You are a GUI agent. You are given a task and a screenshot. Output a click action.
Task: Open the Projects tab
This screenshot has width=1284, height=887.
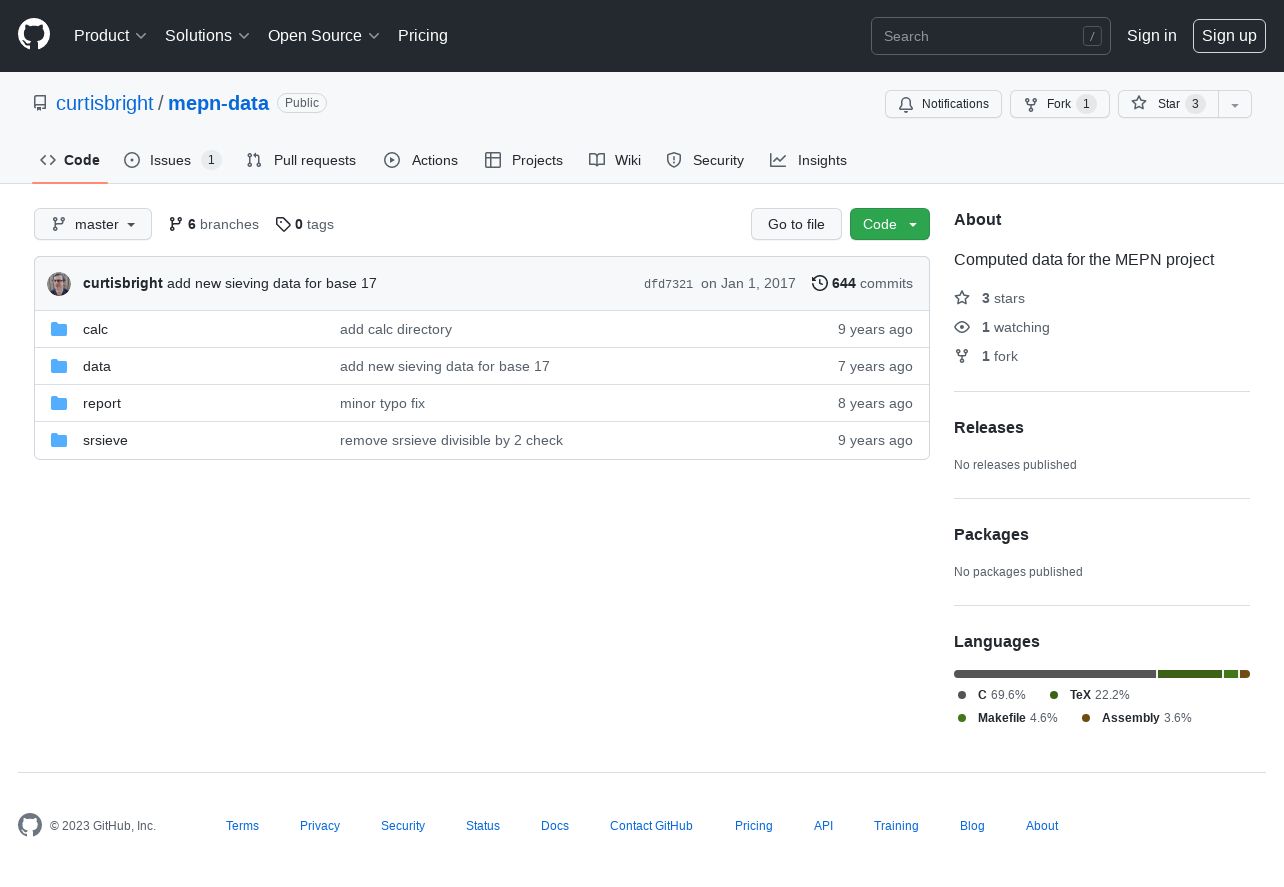pos(524,160)
